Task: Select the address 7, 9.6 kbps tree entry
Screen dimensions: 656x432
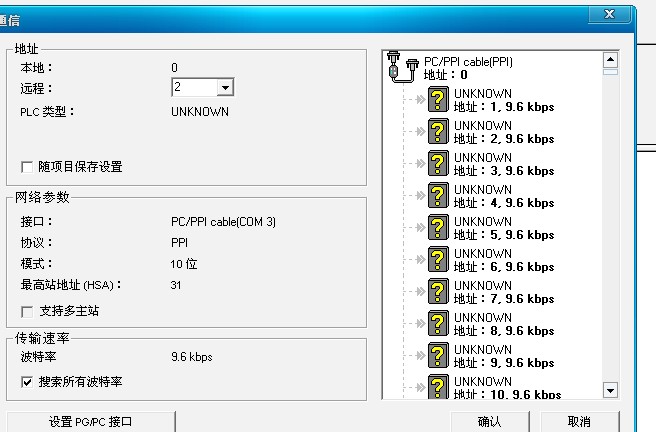Action: click(503, 299)
